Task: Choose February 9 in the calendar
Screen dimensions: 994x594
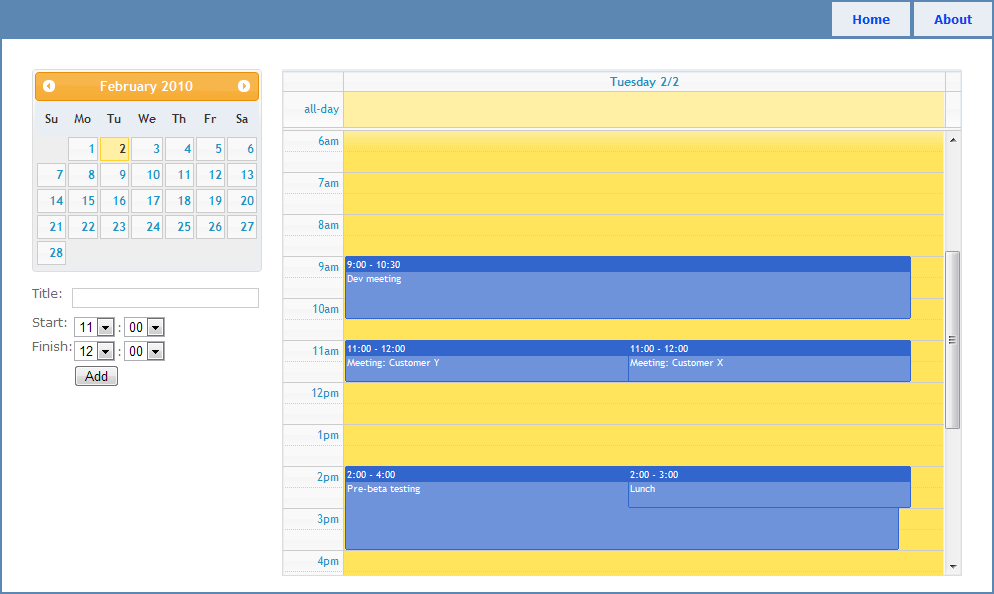Action: 114,175
